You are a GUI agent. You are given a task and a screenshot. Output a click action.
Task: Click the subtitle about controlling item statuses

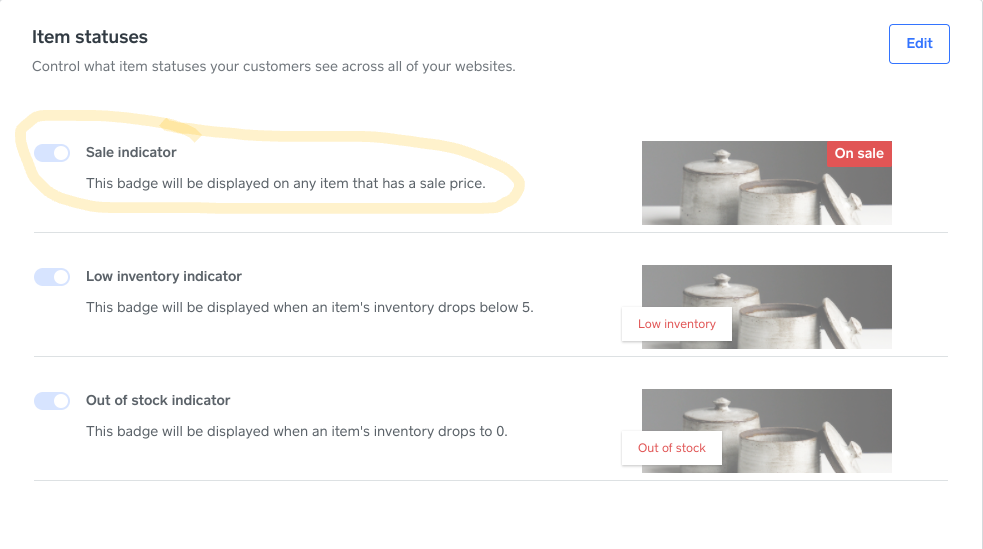pos(273,67)
